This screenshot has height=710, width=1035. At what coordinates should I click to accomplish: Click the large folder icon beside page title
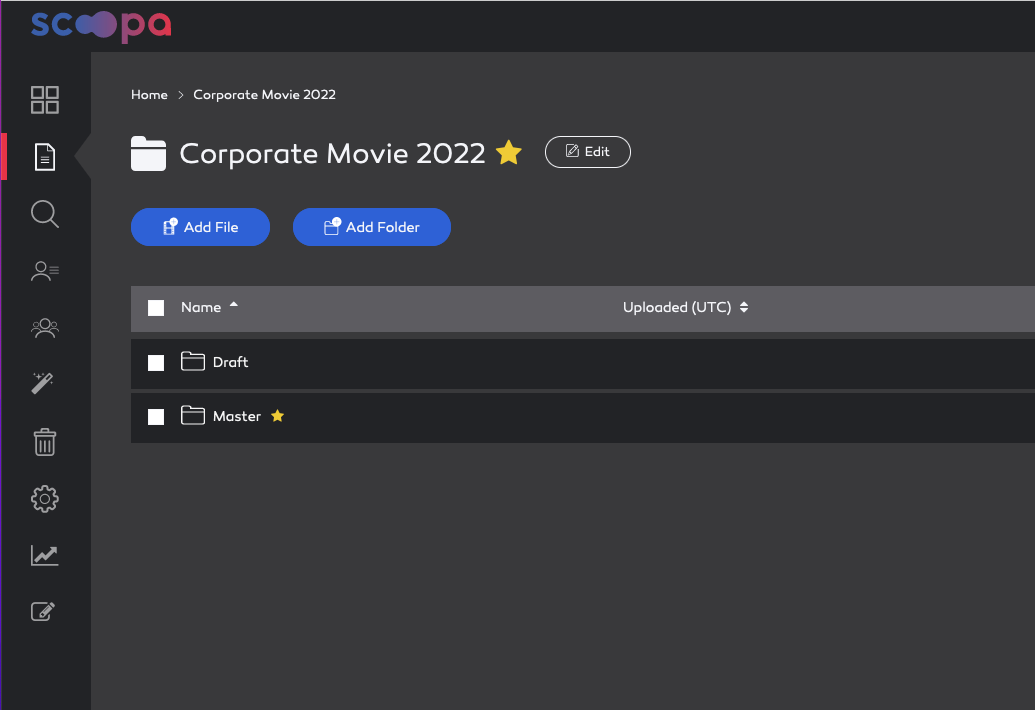(x=149, y=153)
